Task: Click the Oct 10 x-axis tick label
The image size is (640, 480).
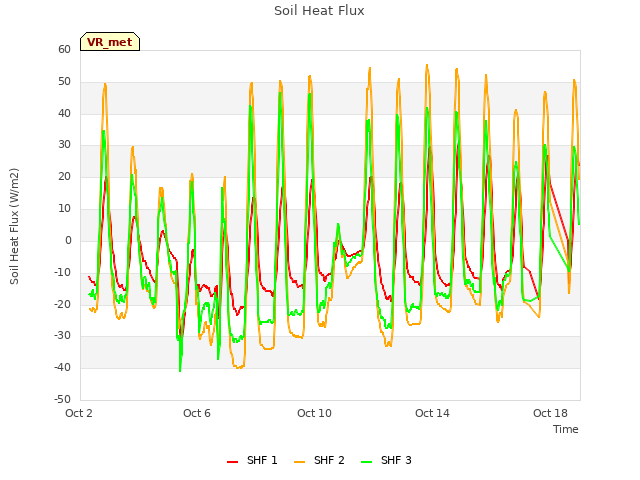Action: pyautogui.click(x=314, y=413)
